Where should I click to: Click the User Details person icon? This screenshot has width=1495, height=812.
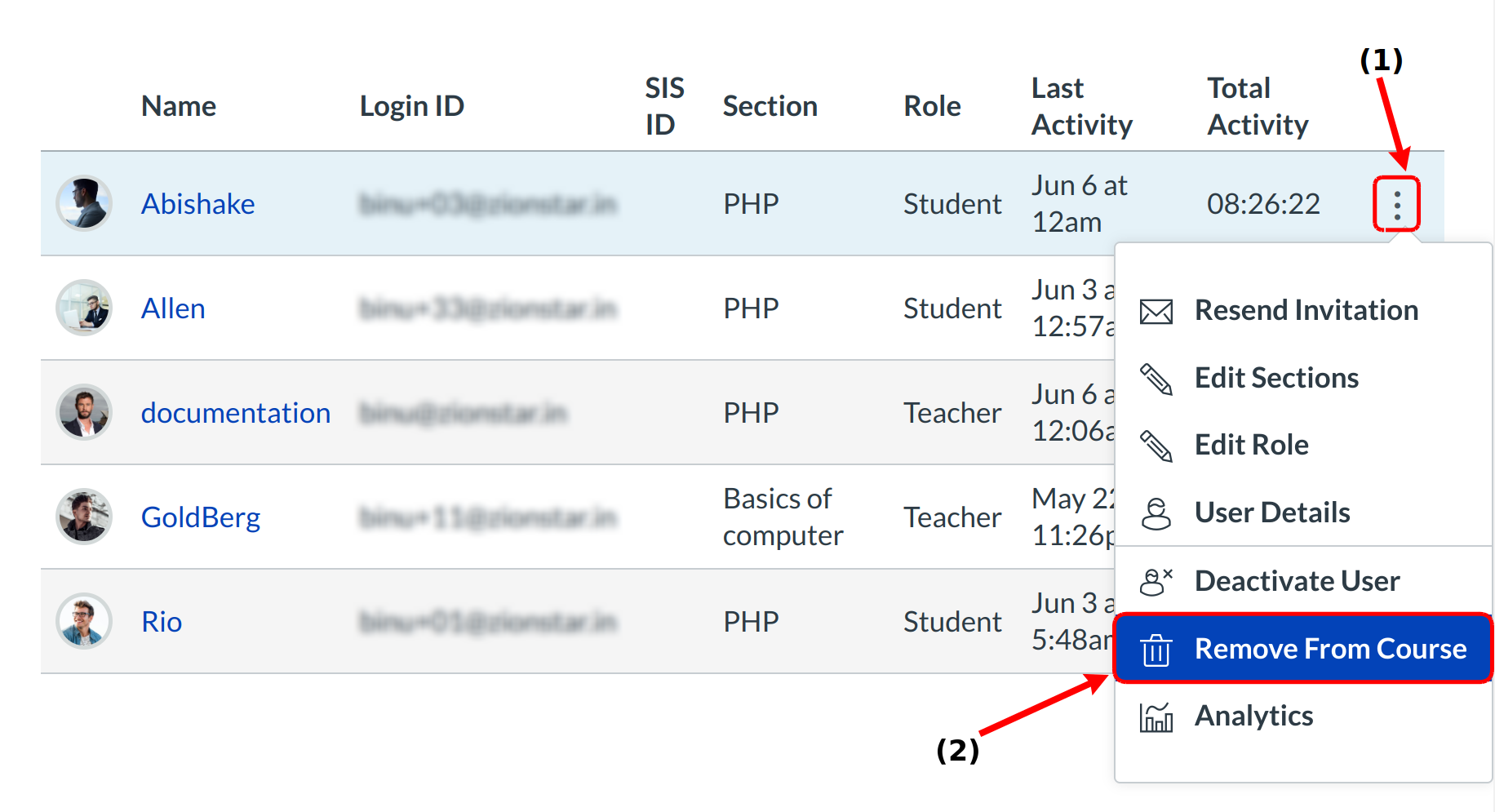(1156, 513)
